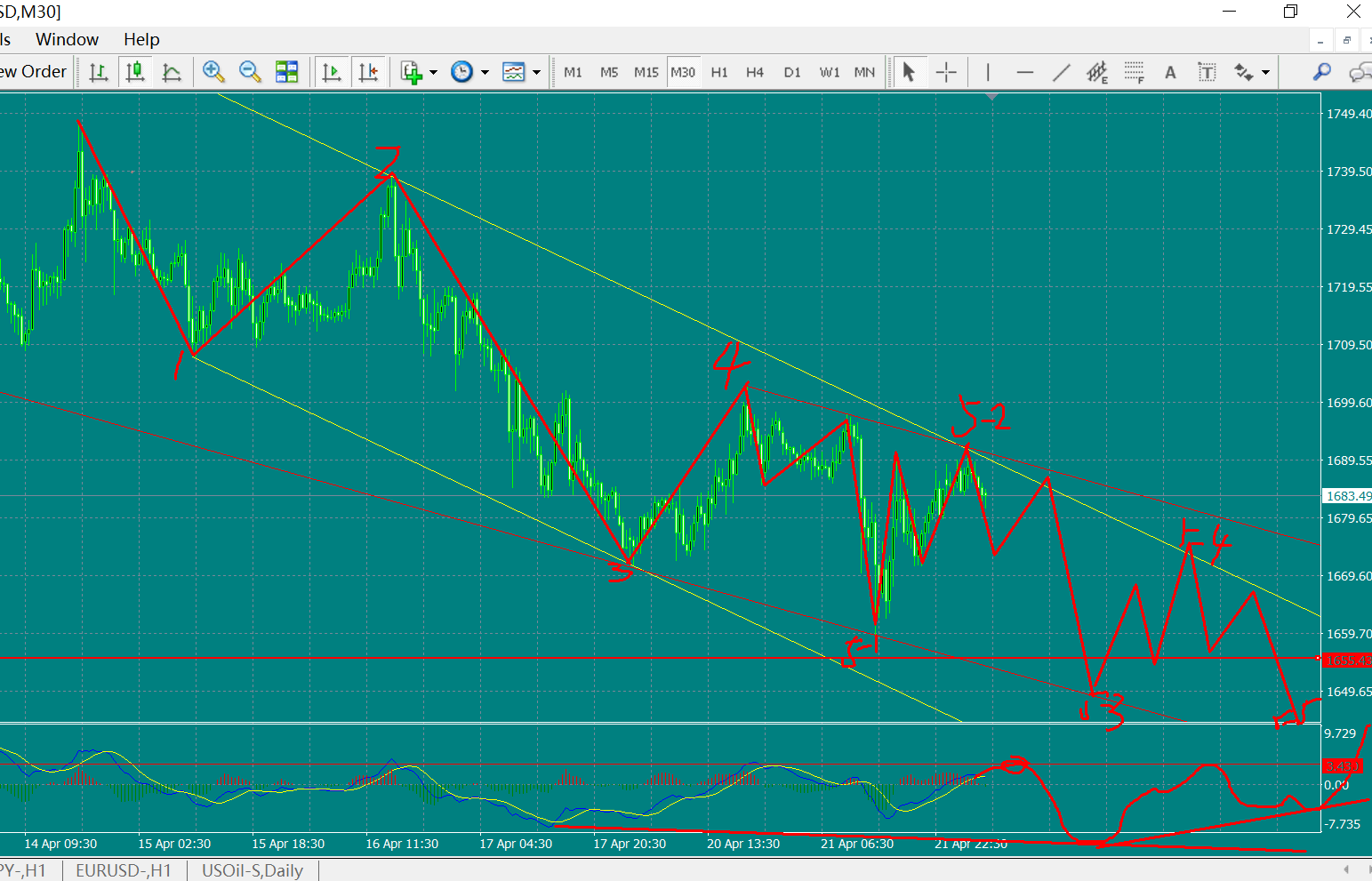1372x881 pixels.
Task: Zoom out of the chart
Action: (250, 72)
